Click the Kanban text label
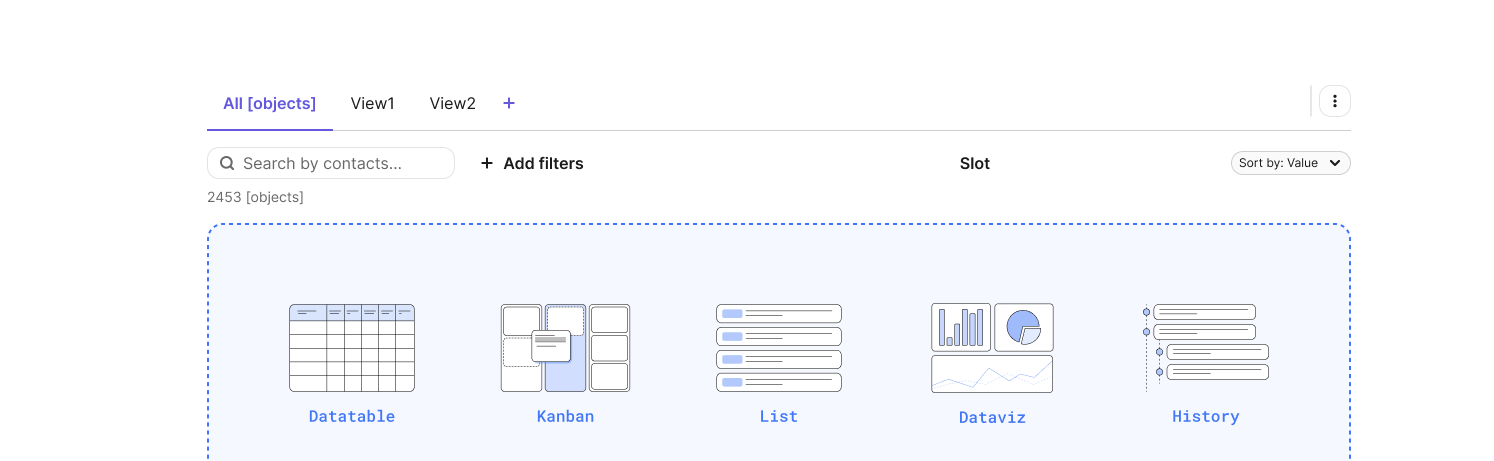This screenshot has width=1494, height=461. (x=565, y=416)
